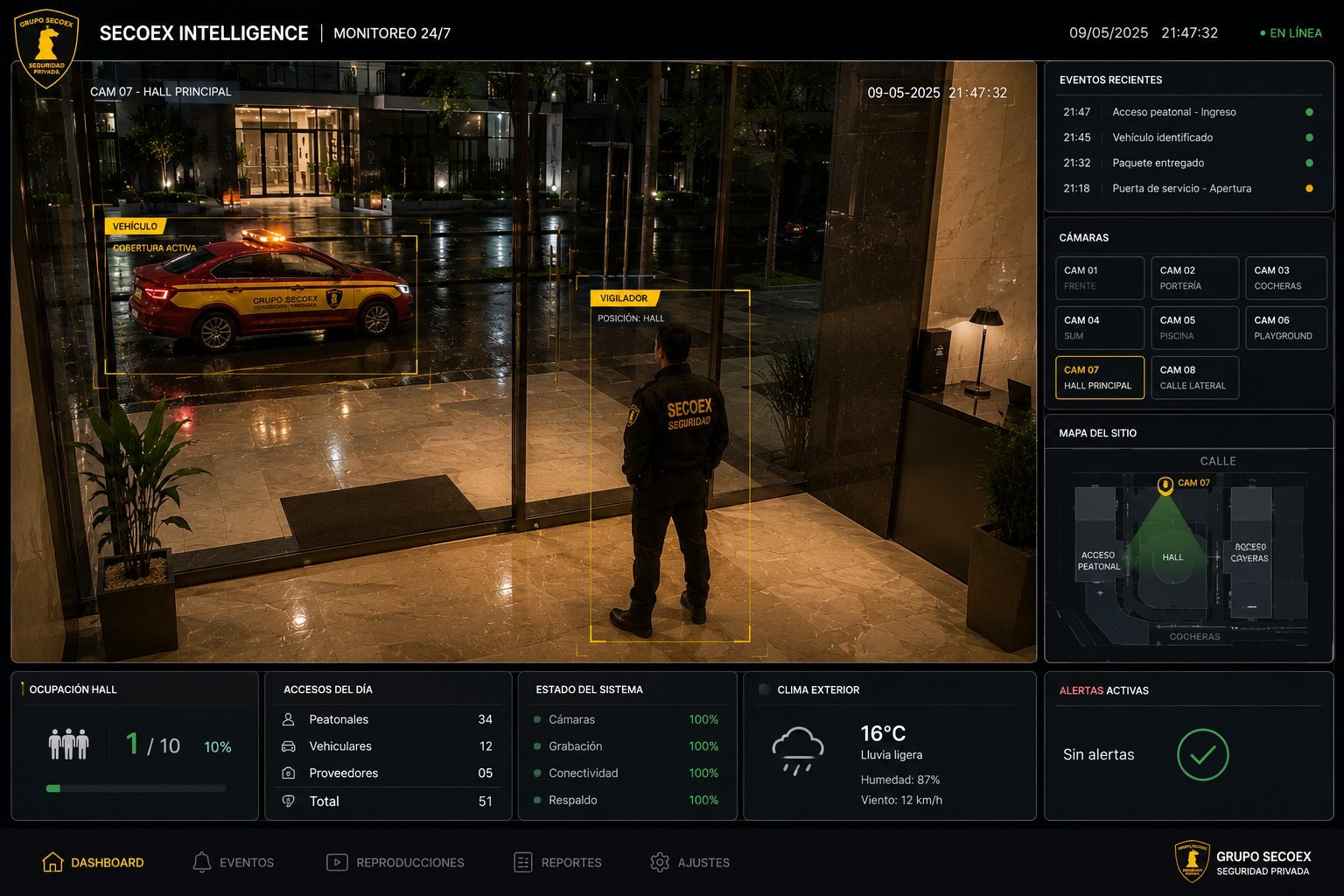Image resolution: width=1344 pixels, height=896 pixels.
Task: Open the Dashboard home icon
Action: pyautogui.click(x=52, y=862)
